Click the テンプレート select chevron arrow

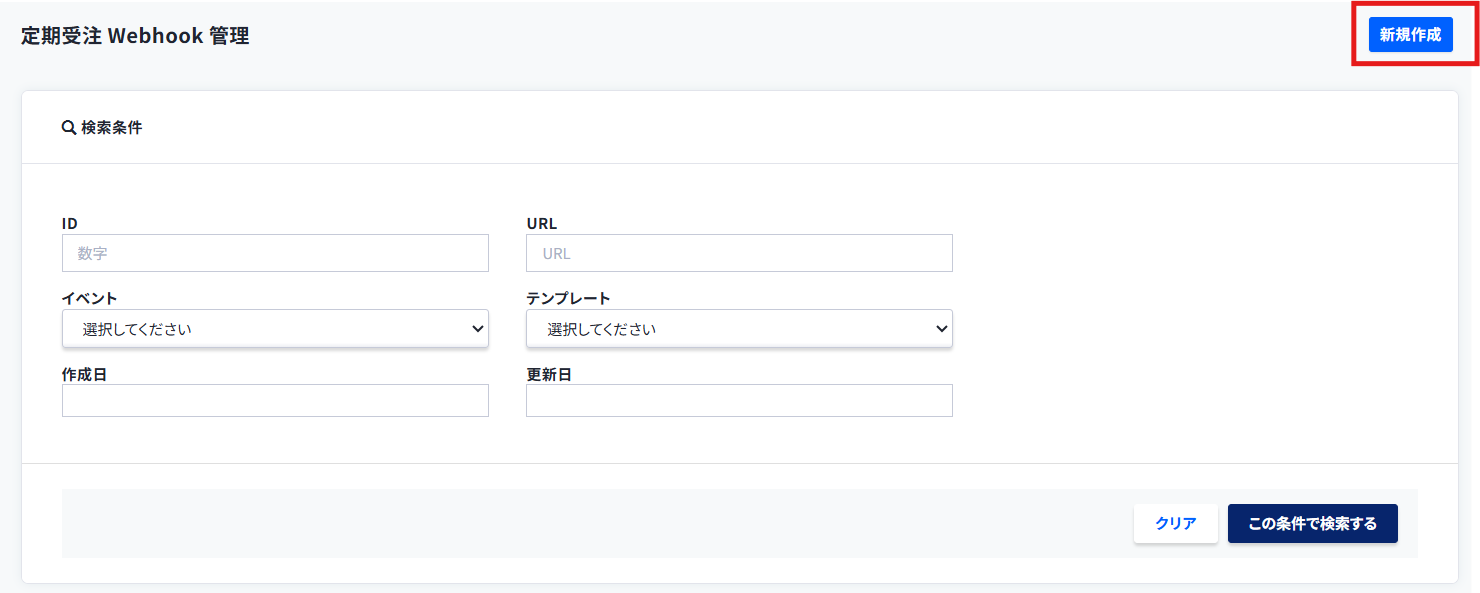[x=941, y=329]
